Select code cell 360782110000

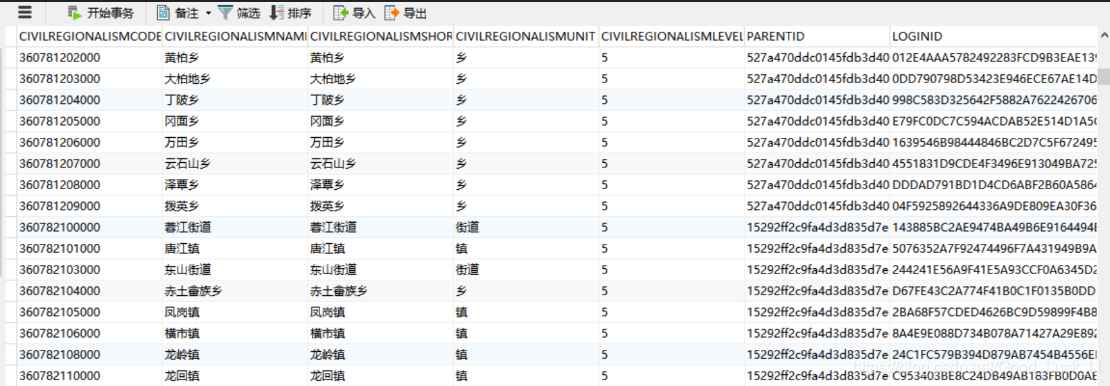pos(89,375)
